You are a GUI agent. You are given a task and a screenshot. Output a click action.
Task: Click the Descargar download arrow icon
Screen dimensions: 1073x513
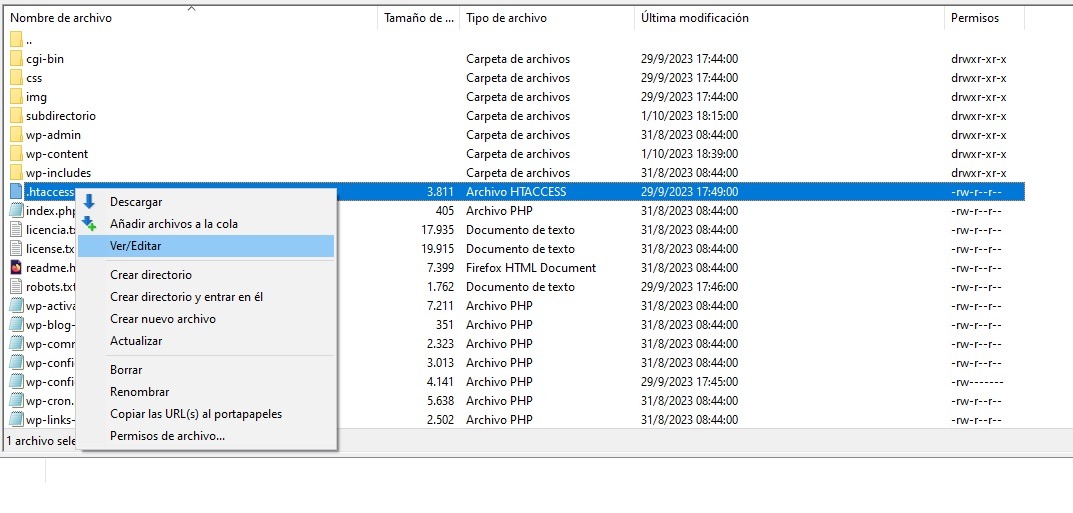(89, 202)
